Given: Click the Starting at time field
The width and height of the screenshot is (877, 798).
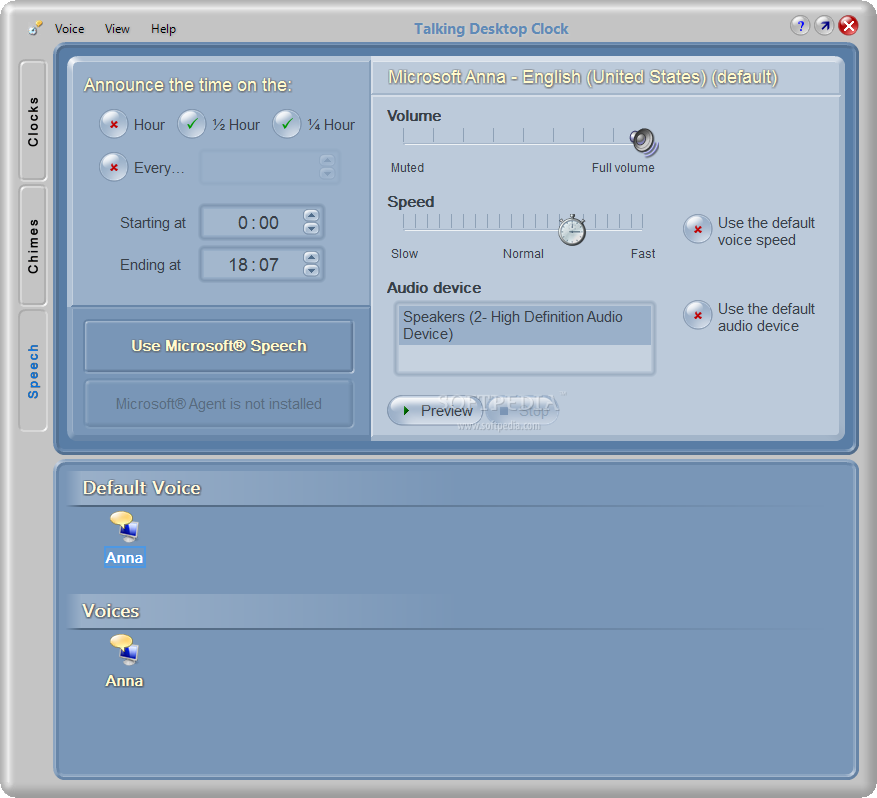Looking at the screenshot, I should 262,223.
